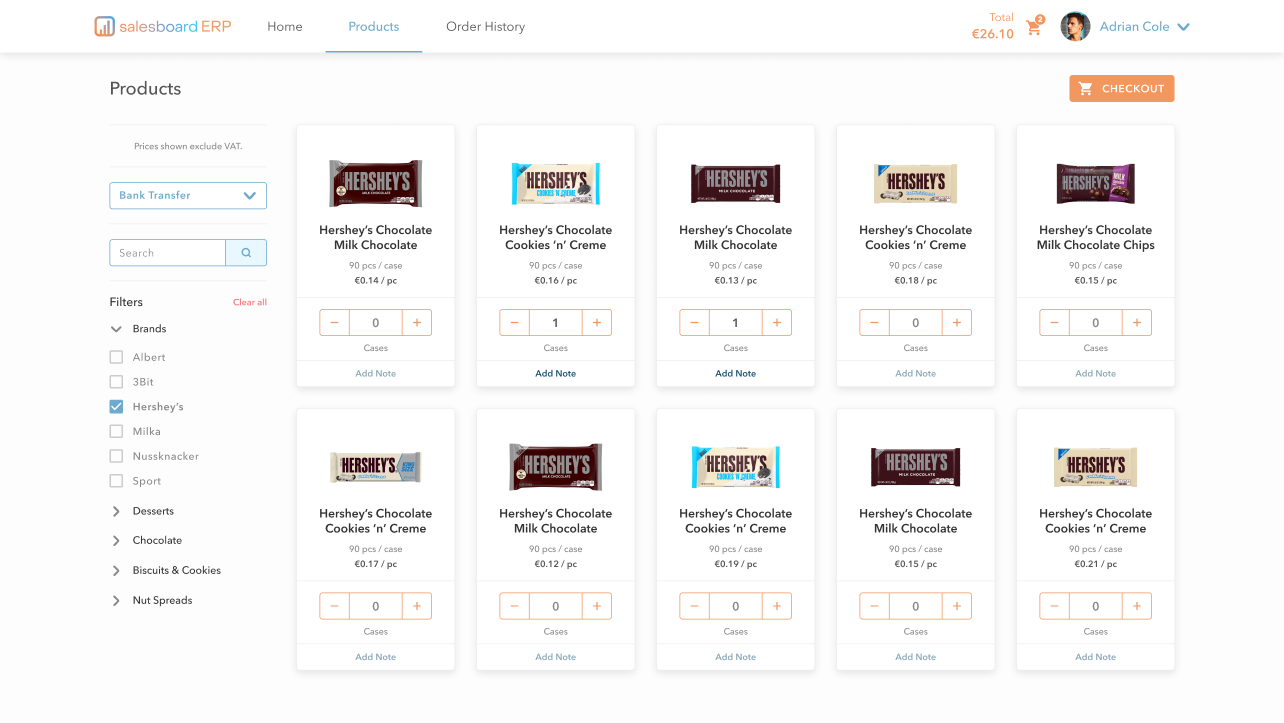The width and height of the screenshot is (1284, 723).
Task: Decrease cases for €0.14 Milk Chocolate
Action: coord(335,323)
